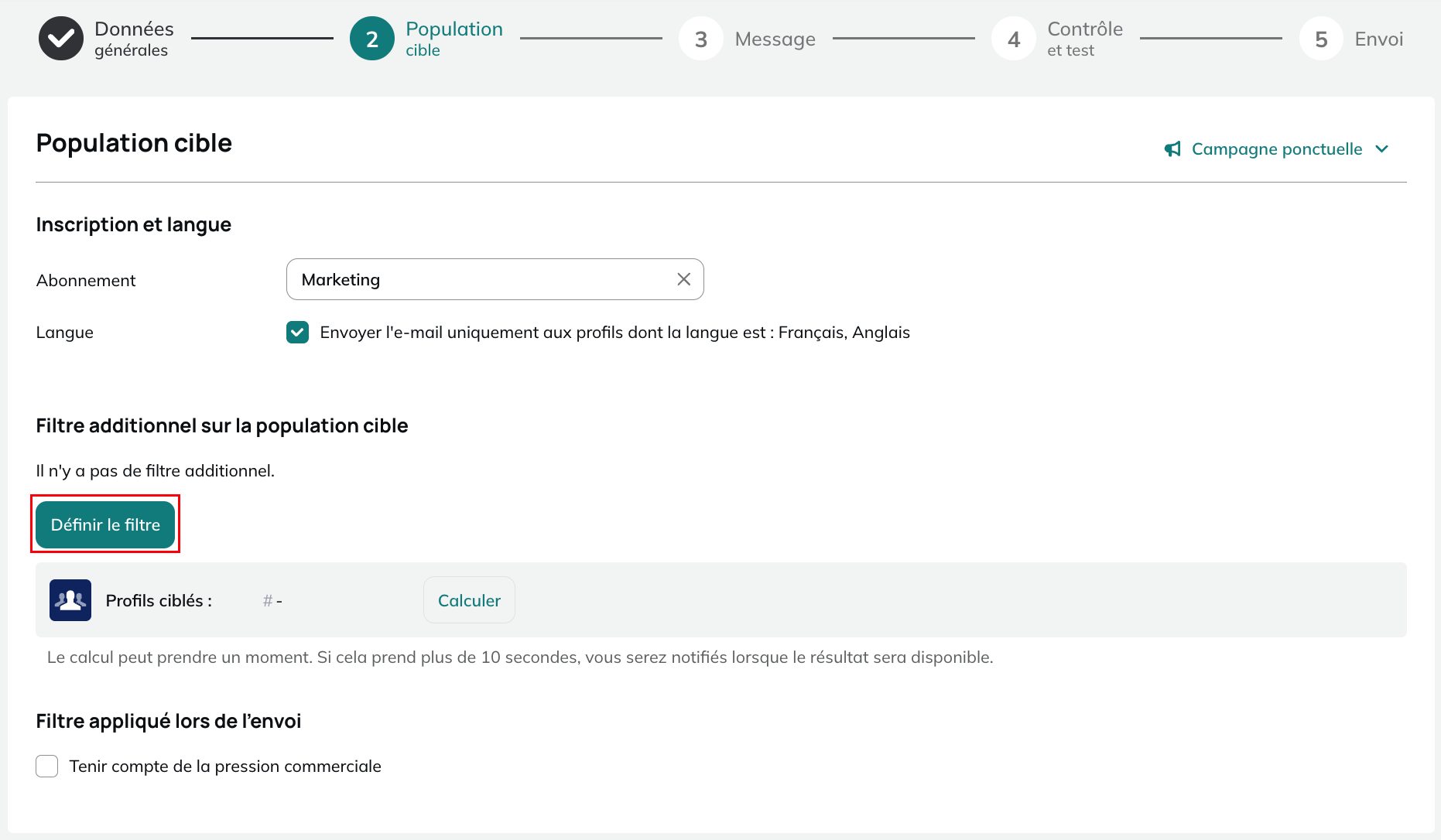Viewport: 1441px width, 840px height.
Task: Go to the Contrôle et test step
Action: coord(1085,39)
